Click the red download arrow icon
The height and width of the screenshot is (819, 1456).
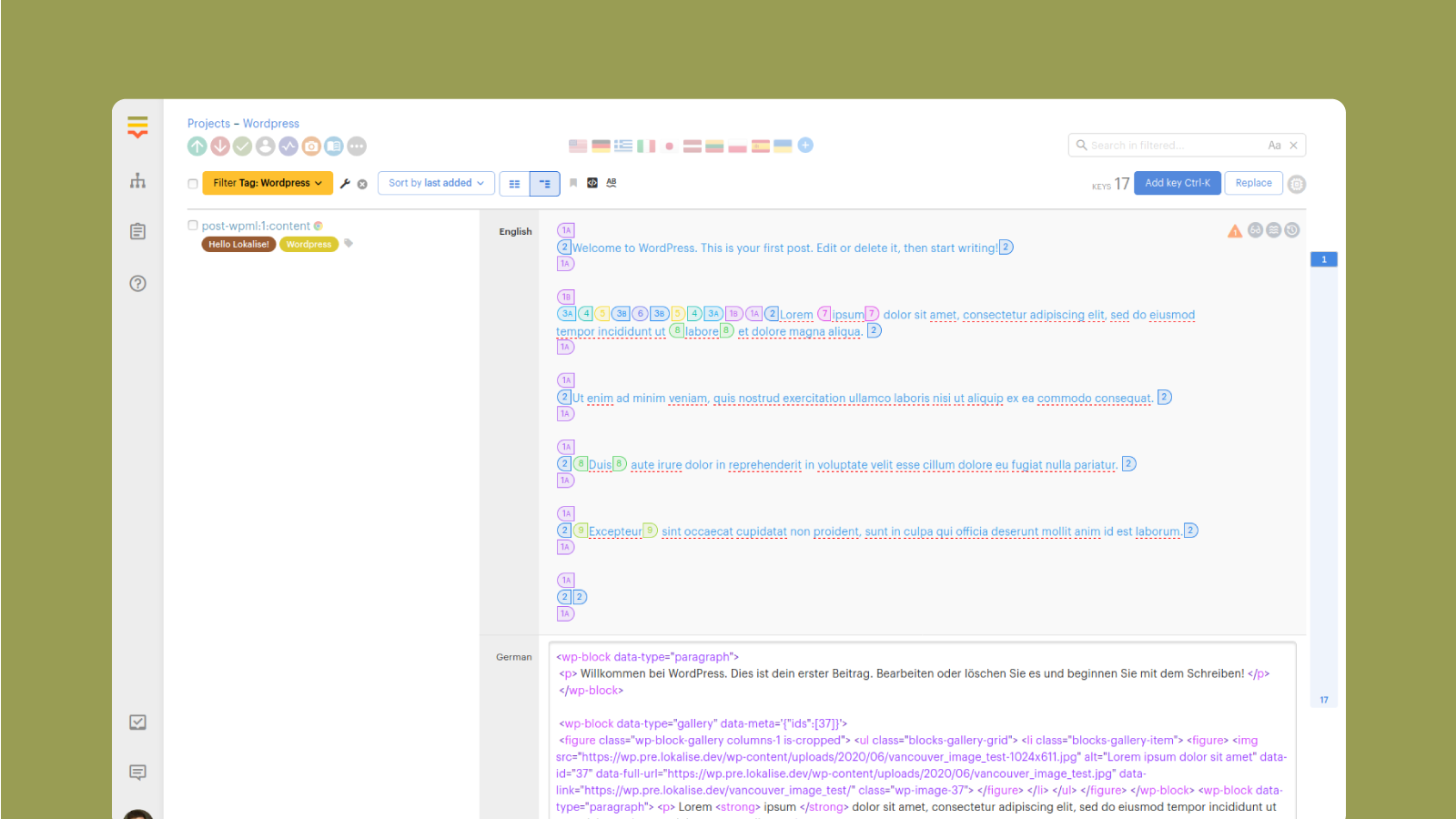coord(220,146)
